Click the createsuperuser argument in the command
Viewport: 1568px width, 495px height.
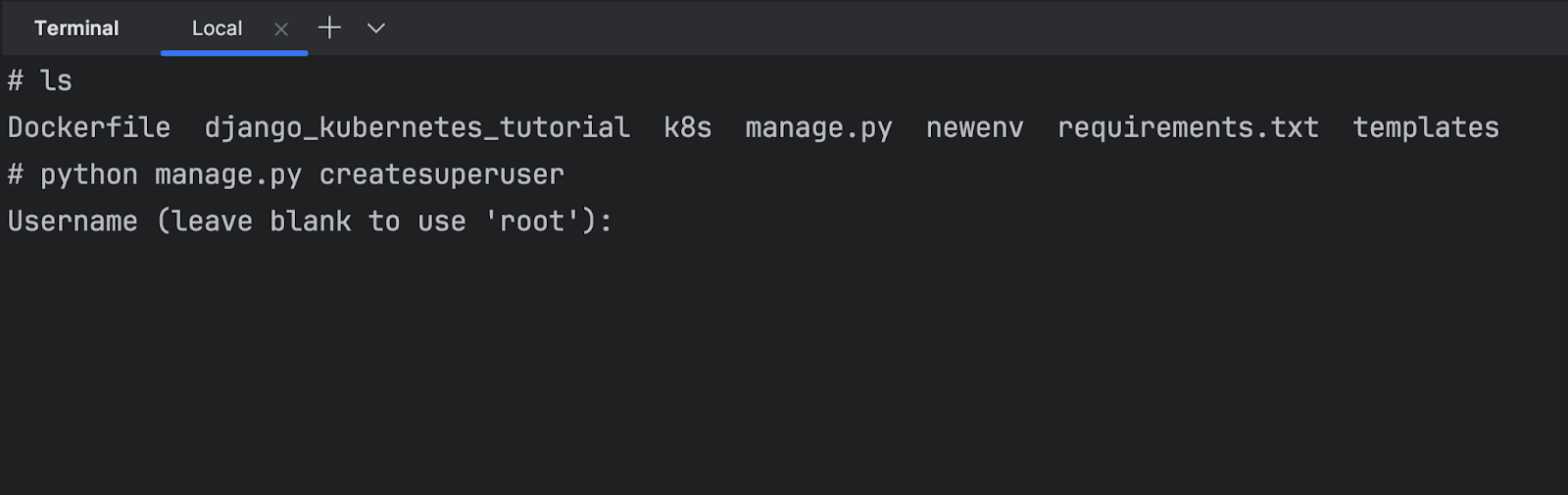click(441, 174)
